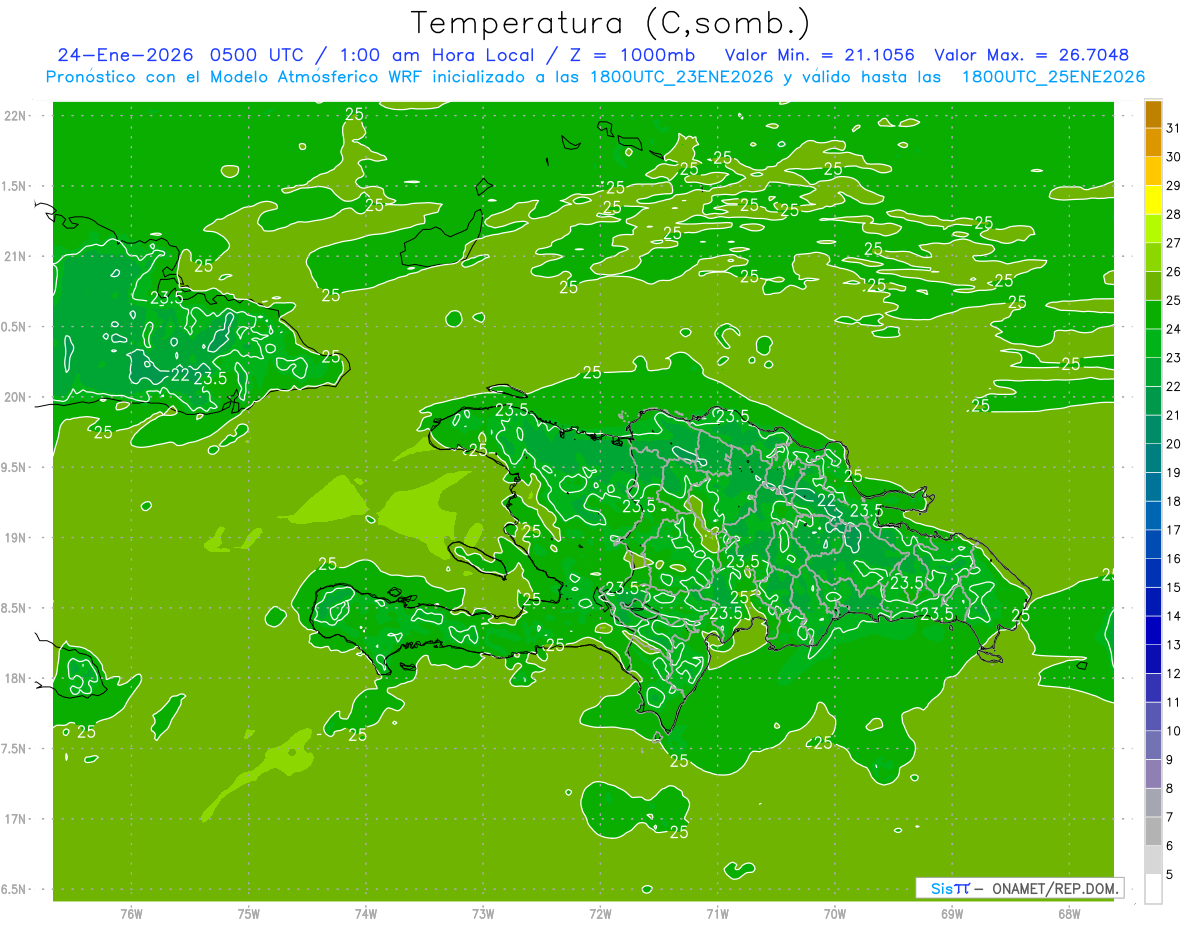Pick the purple legend band between 8 and 9
This screenshot has width=1200, height=927.
click(x=1153, y=774)
